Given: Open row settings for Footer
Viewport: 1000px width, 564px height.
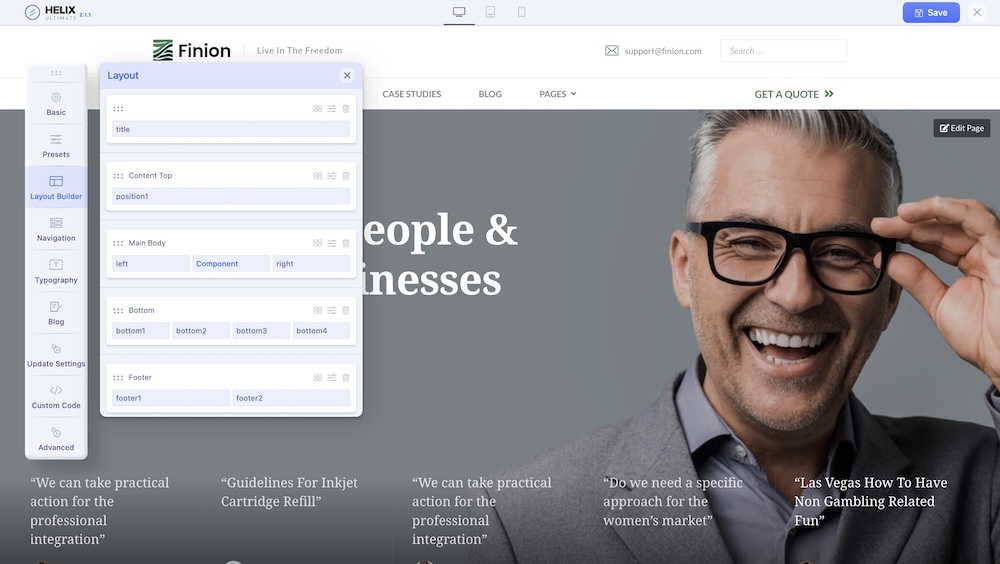Looking at the screenshot, I should point(332,378).
